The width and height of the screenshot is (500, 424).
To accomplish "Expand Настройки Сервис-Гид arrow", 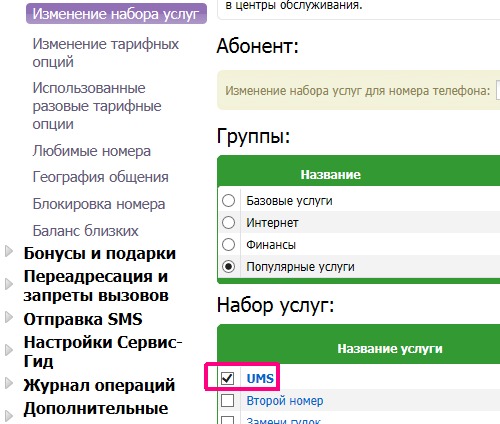I will pos(9,350).
